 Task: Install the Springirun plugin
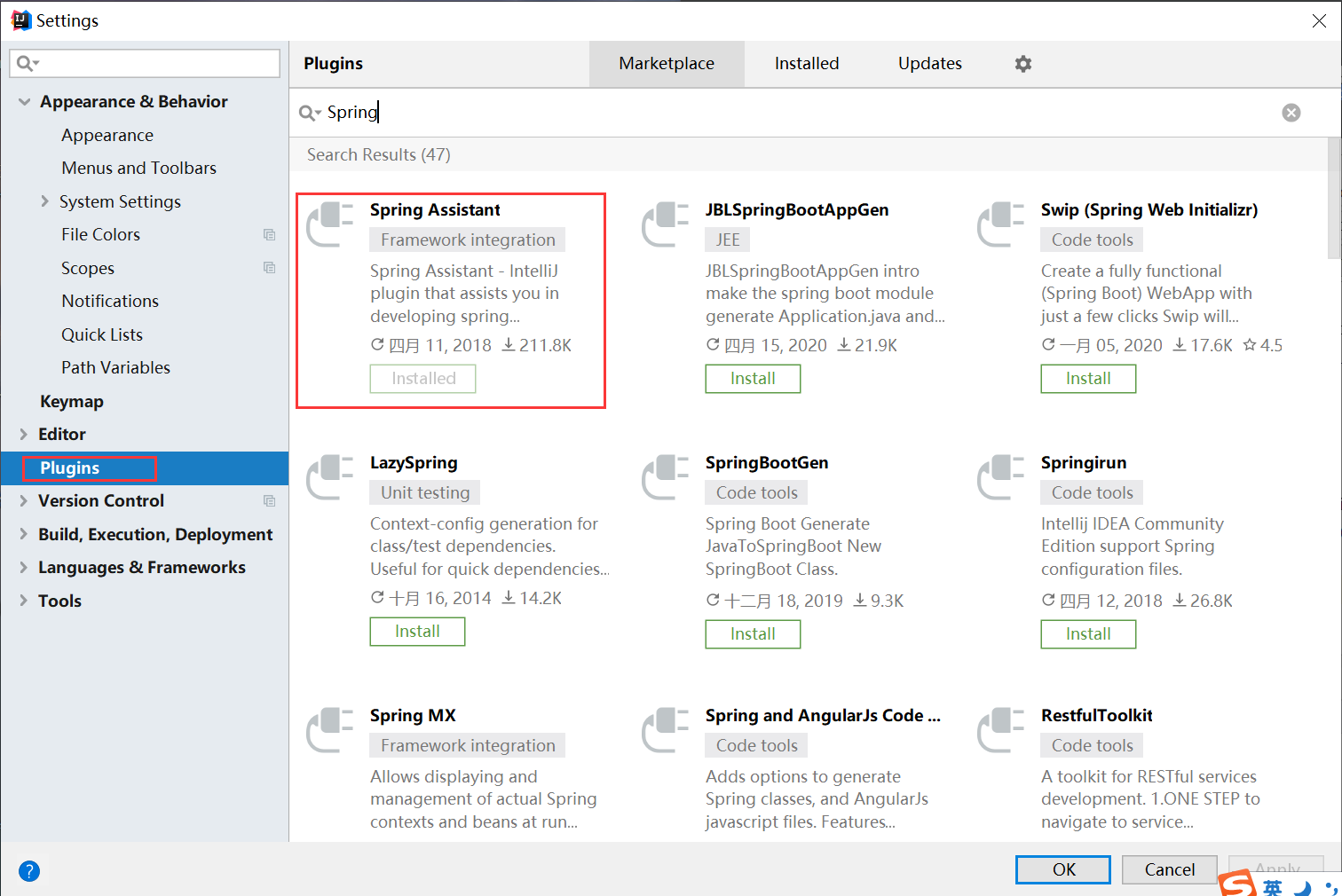click(x=1088, y=634)
